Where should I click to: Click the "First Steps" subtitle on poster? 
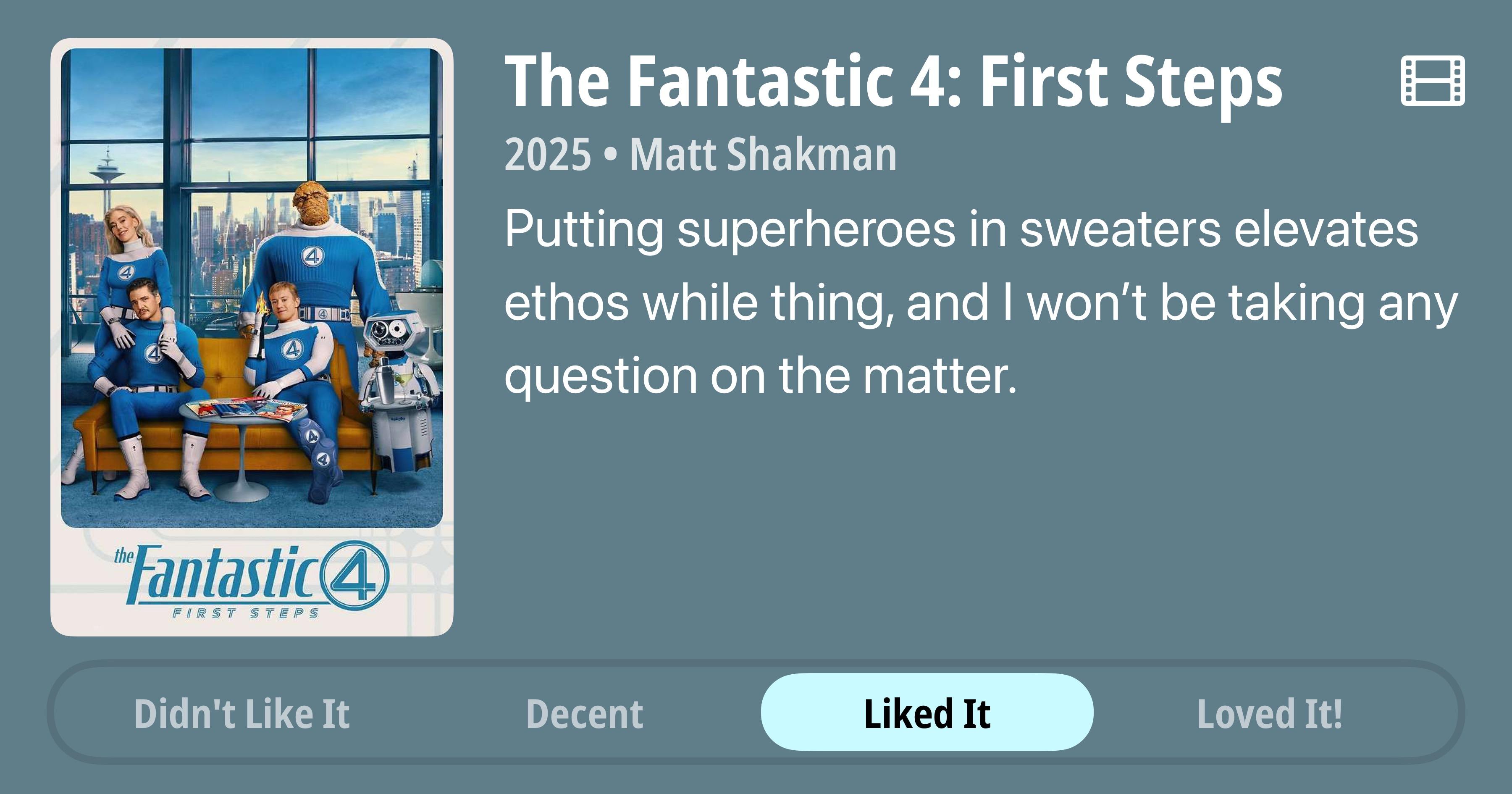point(245,614)
